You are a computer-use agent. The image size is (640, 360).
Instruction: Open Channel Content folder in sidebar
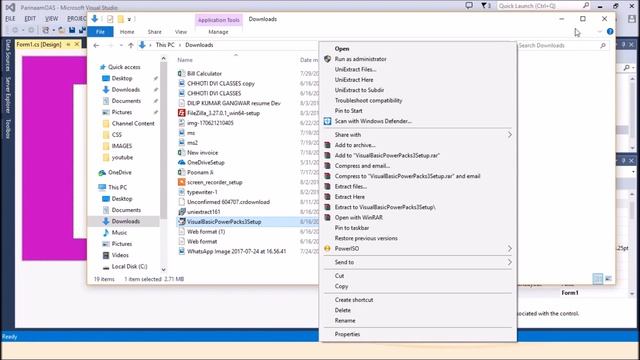pos(133,123)
